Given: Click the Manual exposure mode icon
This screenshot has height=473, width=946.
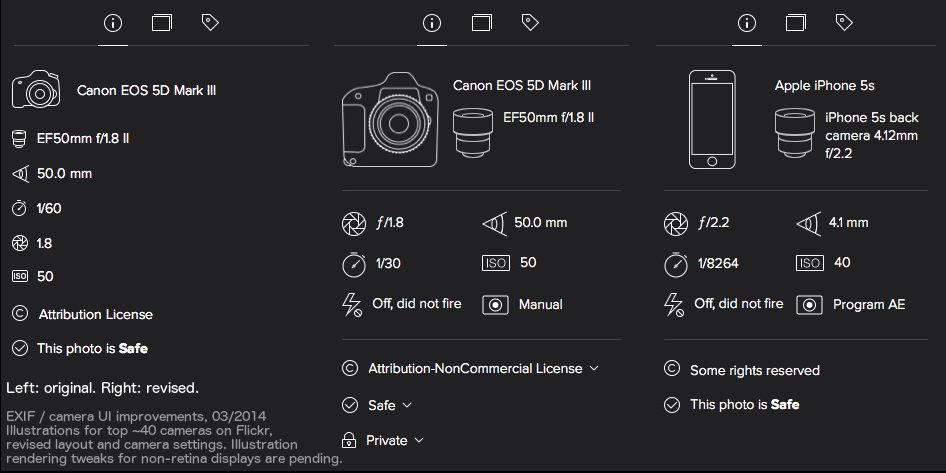Looking at the screenshot, I should (495, 304).
